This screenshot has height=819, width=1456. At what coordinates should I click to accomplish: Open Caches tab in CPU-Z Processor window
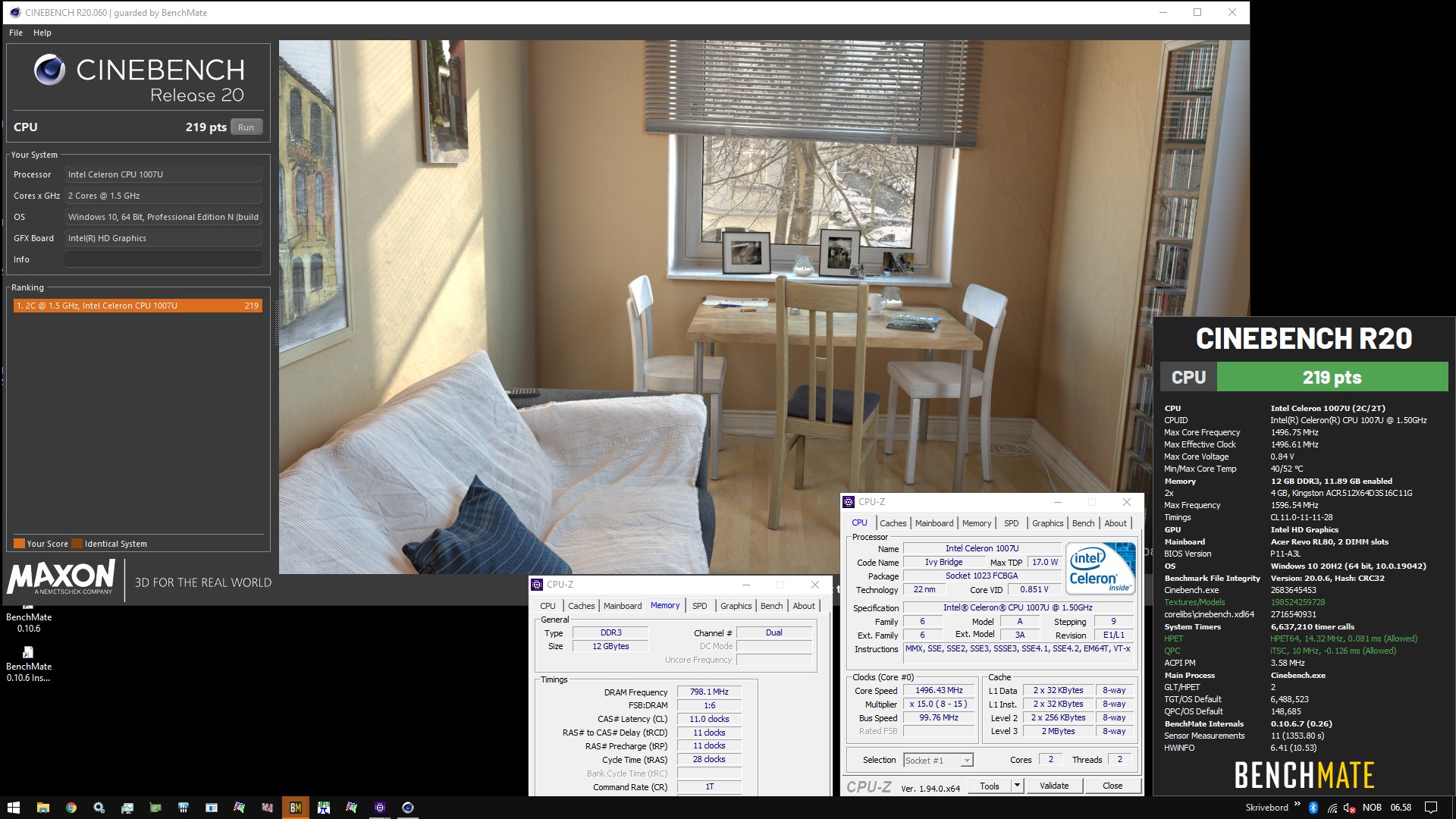[x=893, y=523]
